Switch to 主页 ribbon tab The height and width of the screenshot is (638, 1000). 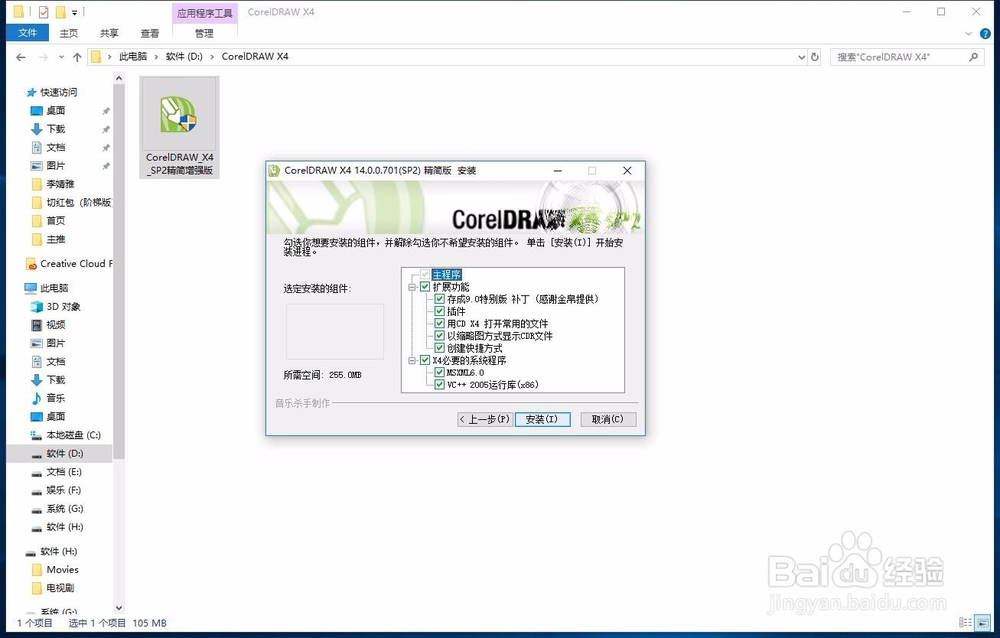tap(68, 33)
